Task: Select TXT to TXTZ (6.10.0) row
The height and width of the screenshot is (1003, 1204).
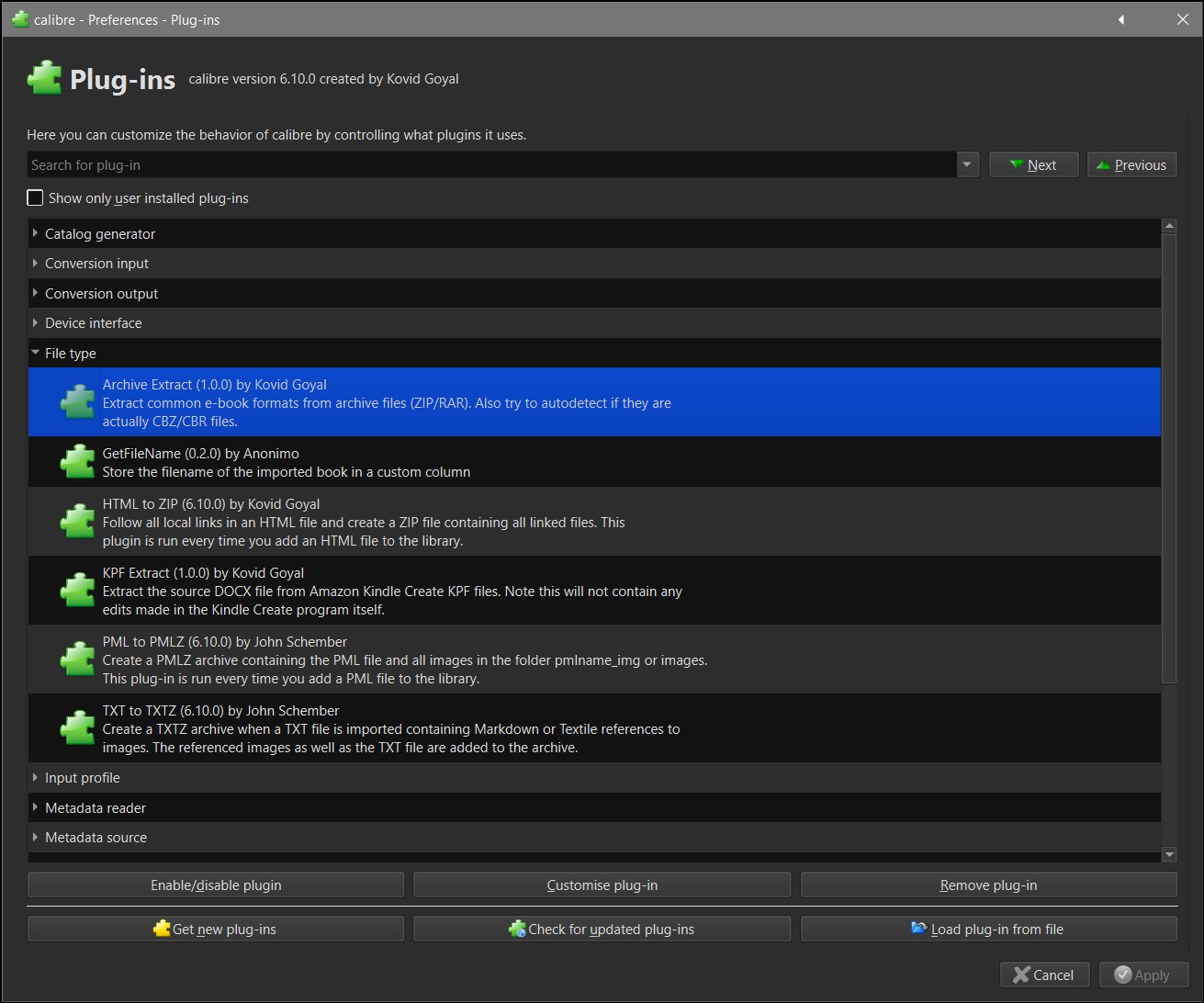Action: coord(594,728)
